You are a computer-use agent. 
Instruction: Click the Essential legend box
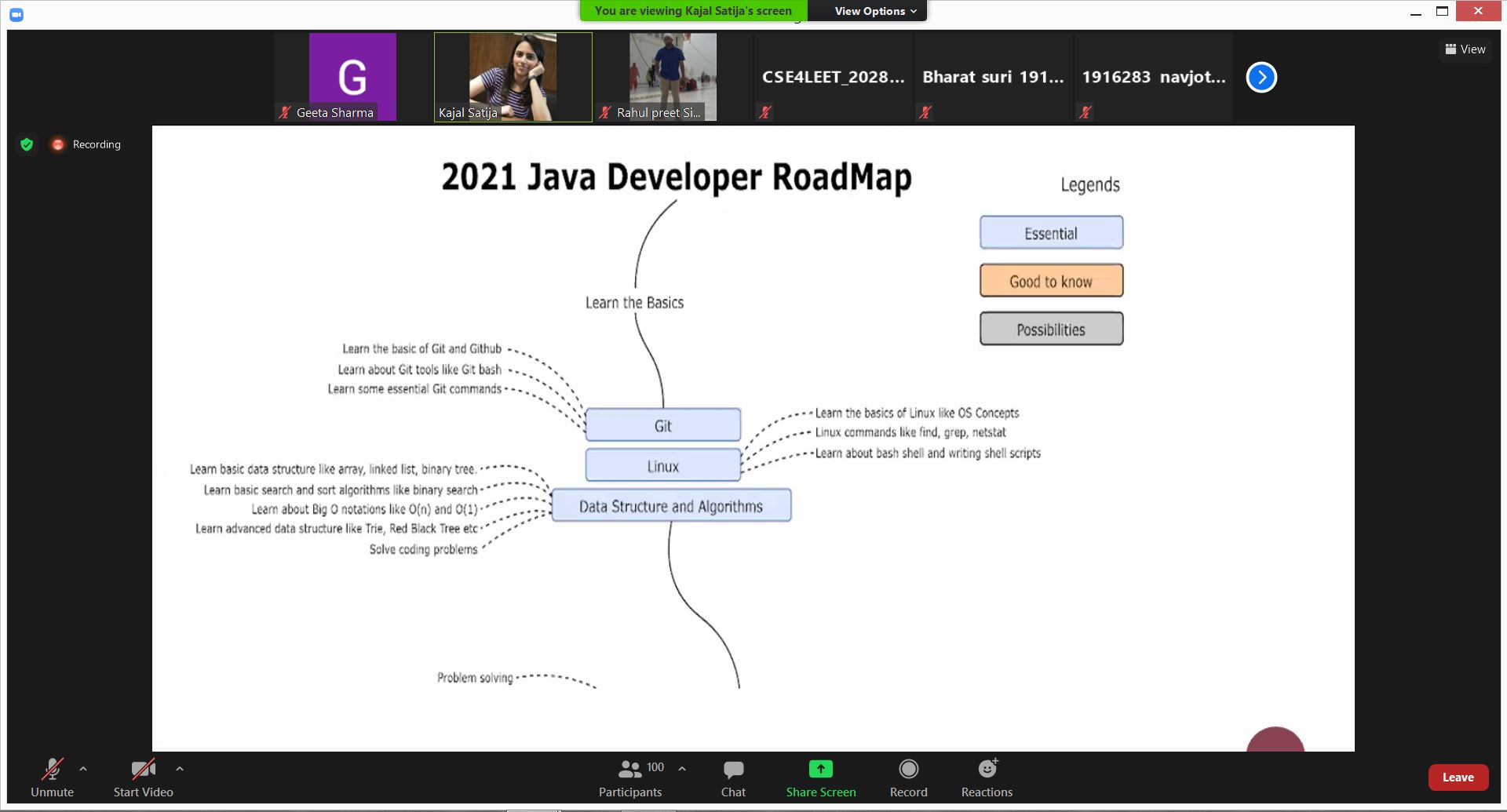coord(1051,233)
